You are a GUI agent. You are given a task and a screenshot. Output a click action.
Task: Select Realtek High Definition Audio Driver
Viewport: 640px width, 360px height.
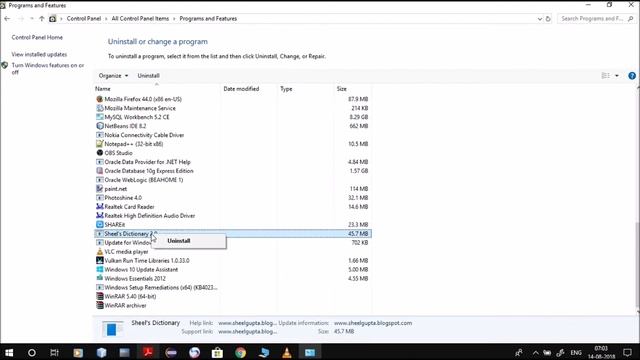pos(233,216)
